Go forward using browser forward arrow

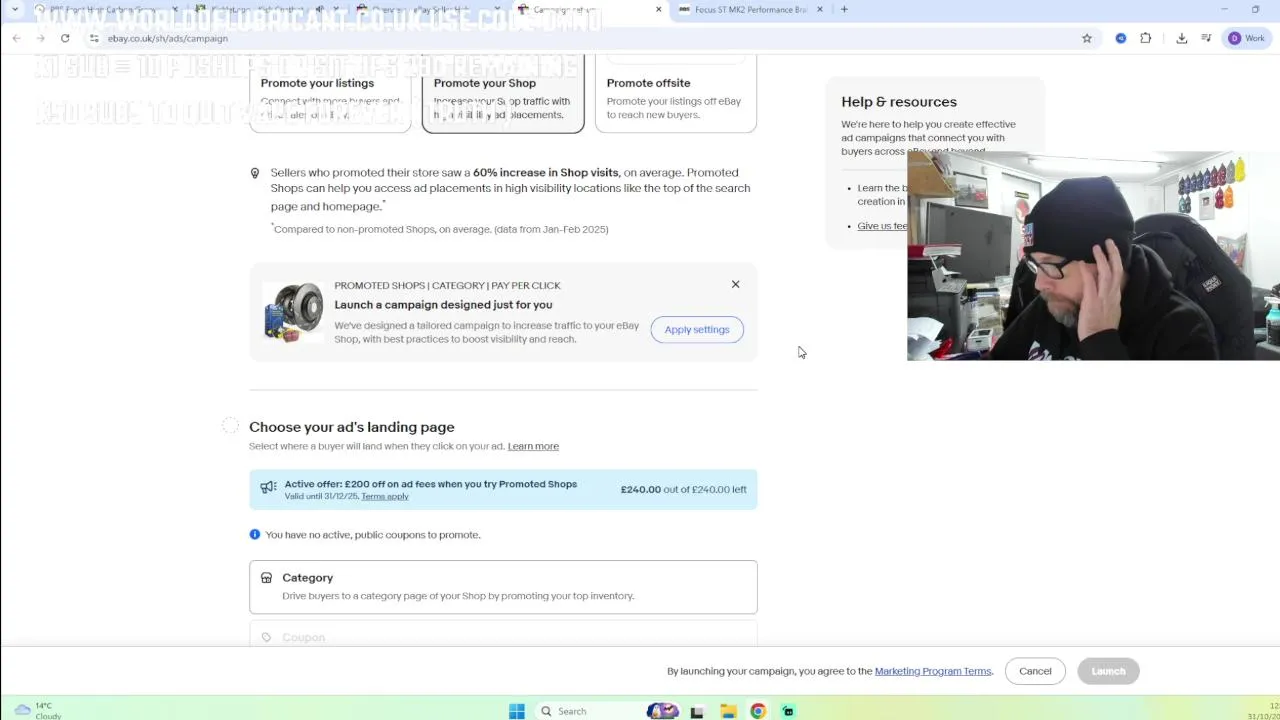point(41,38)
